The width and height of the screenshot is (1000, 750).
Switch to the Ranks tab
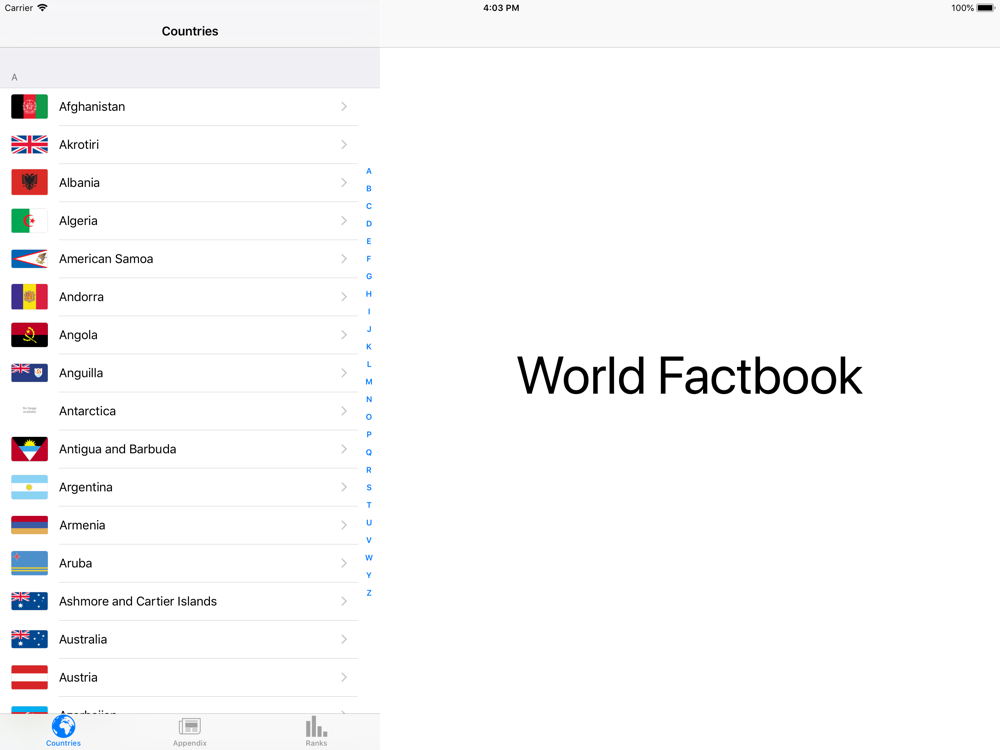pos(316,732)
